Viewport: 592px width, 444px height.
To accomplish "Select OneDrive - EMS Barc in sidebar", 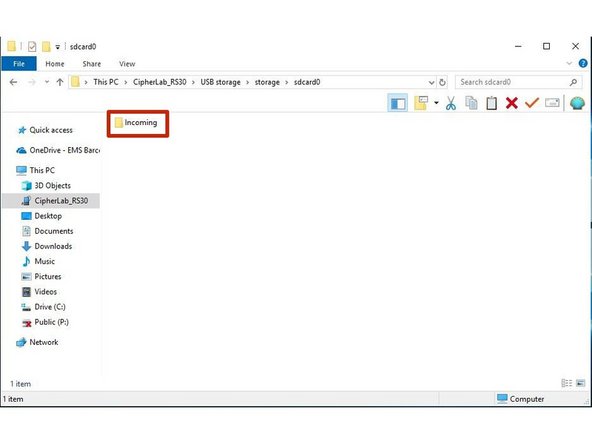I will coord(58,150).
